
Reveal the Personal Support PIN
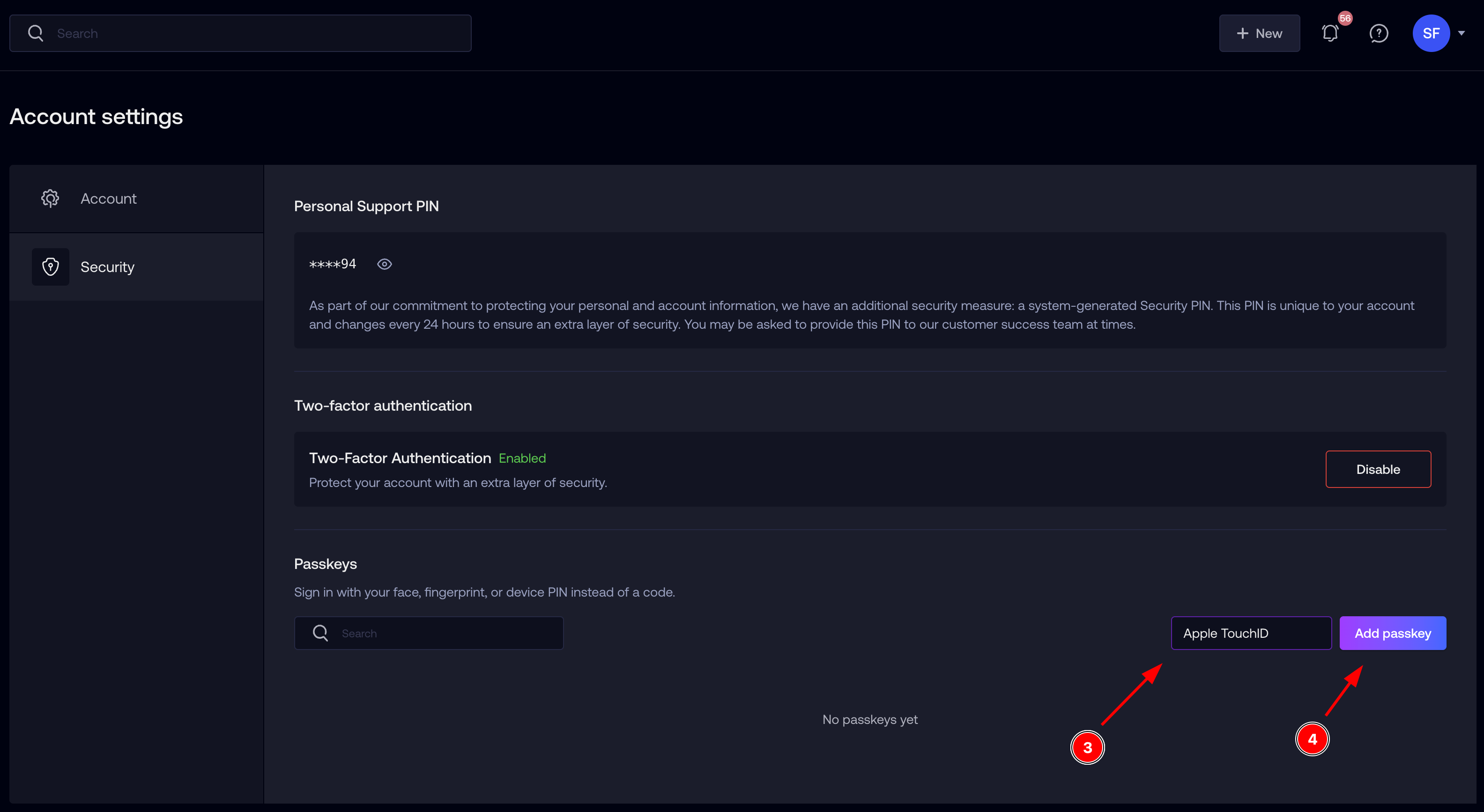click(x=384, y=264)
